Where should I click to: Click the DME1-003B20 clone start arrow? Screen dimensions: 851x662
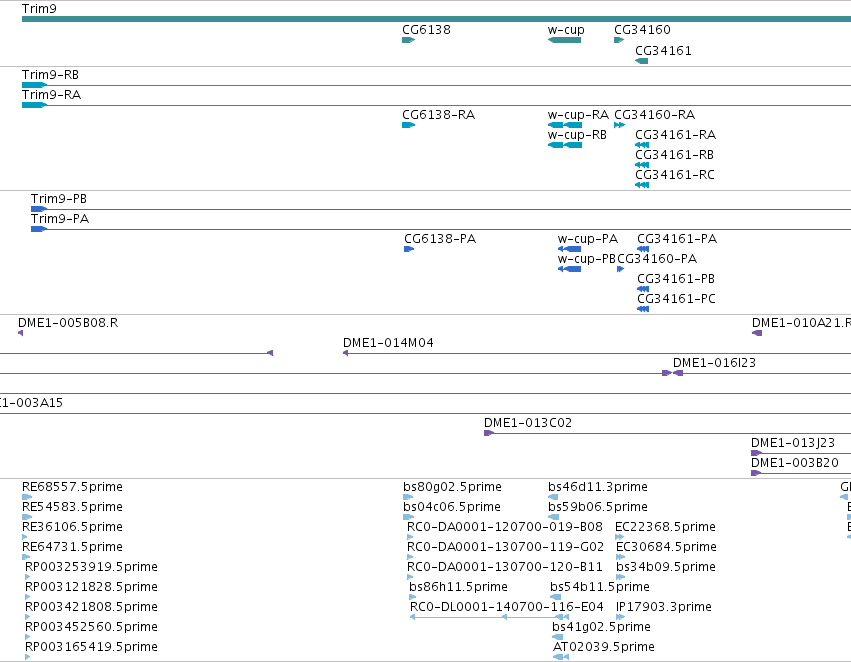coord(756,473)
